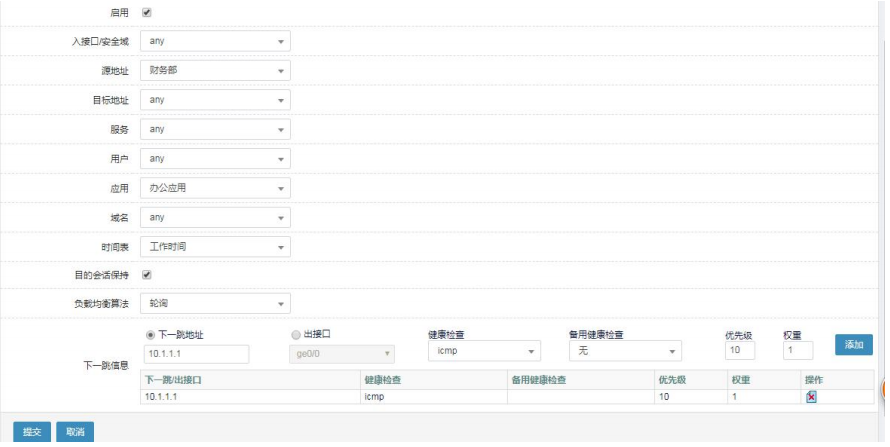
Task: Click the 添加 button
Action: point(854,344)
